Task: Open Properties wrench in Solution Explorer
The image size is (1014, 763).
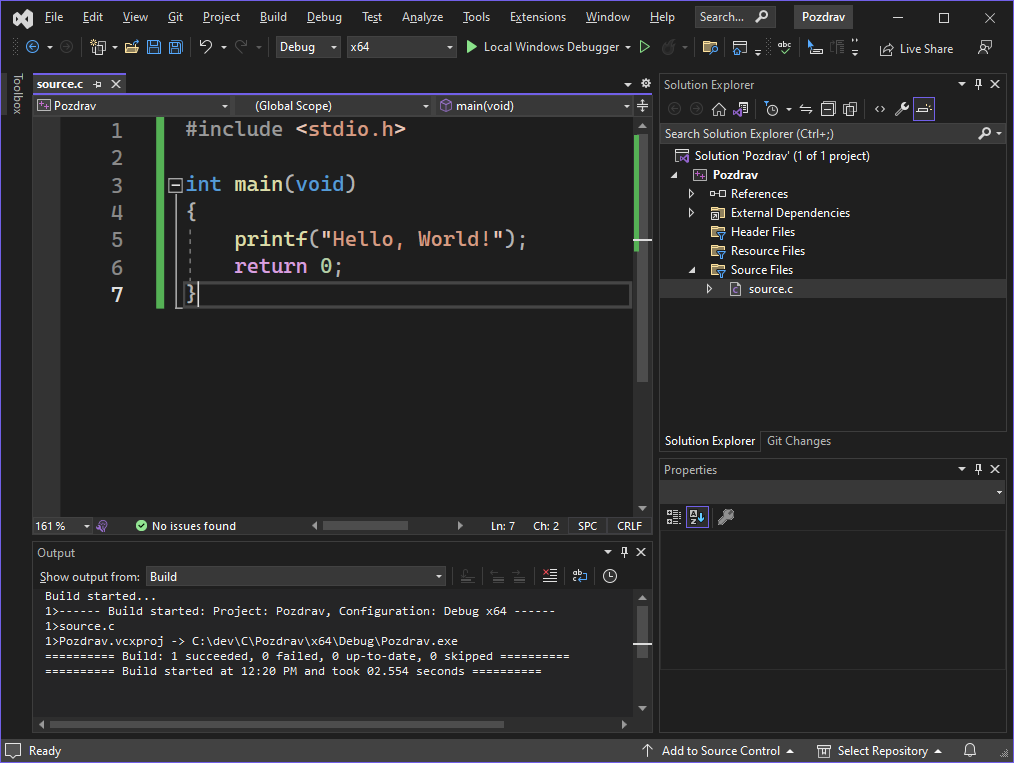Action: (x=901, y=109)
